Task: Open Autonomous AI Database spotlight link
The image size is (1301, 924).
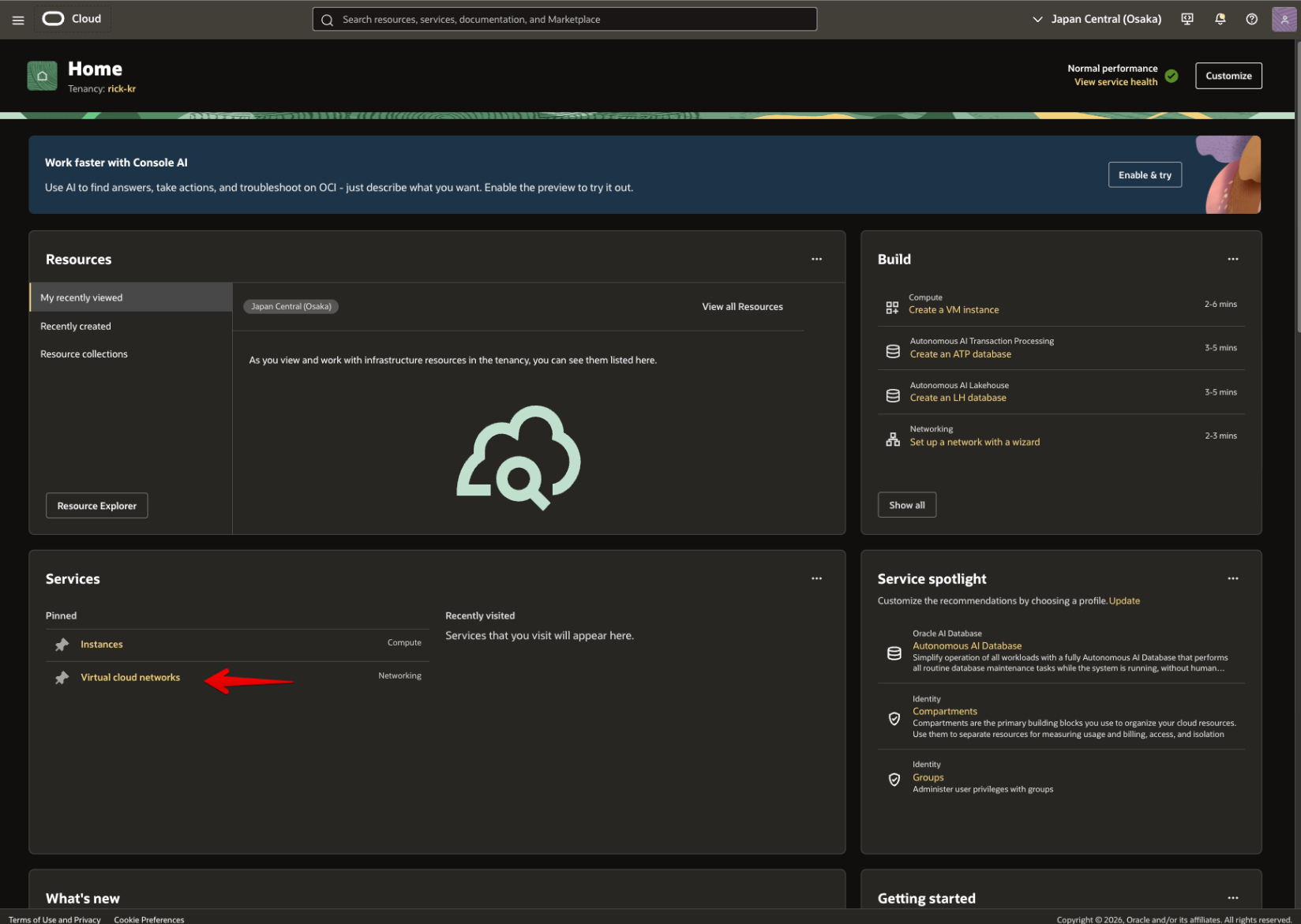Action: 967,645
